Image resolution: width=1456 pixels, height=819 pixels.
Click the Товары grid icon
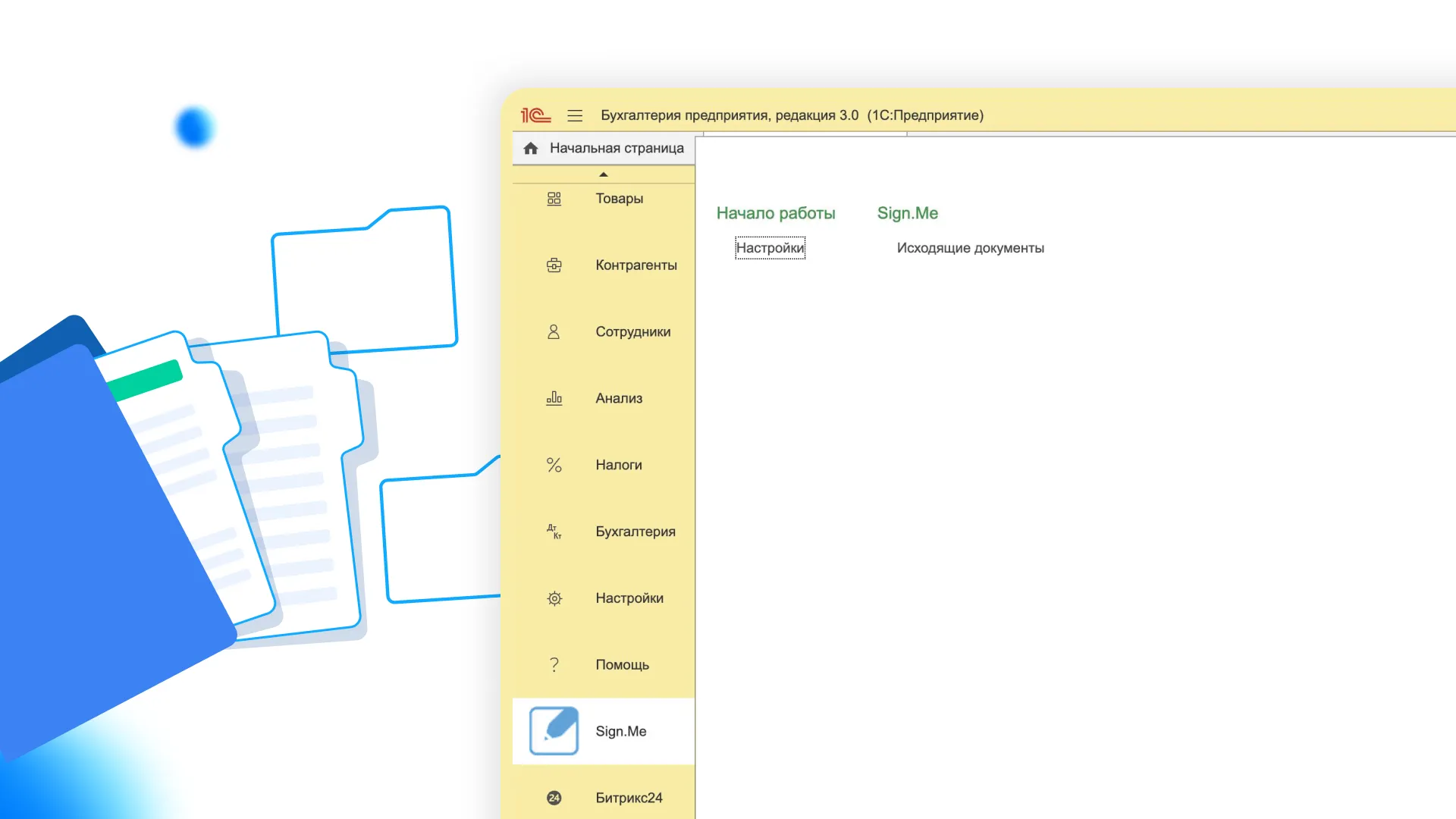554,199
